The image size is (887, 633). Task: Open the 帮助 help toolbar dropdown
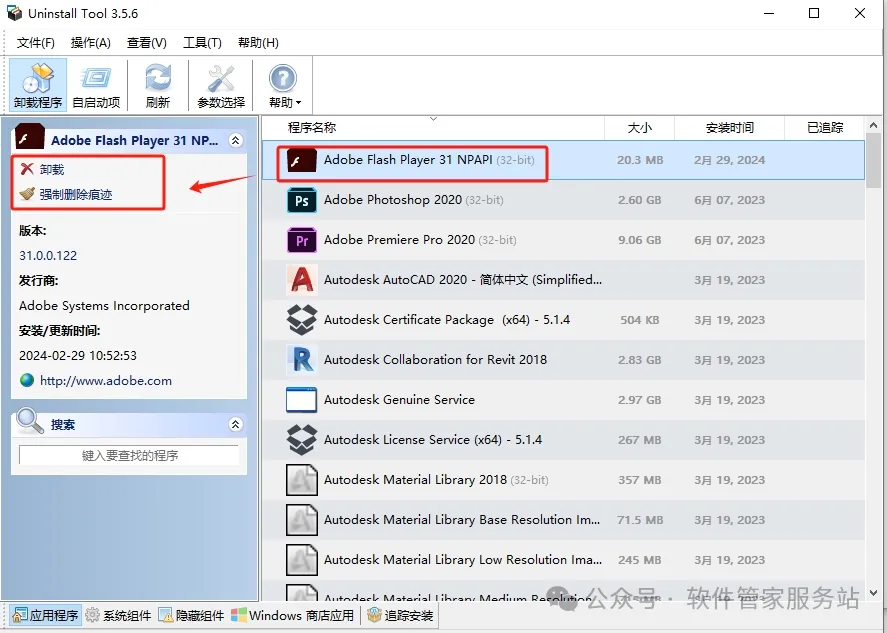[x=283, y=85]
